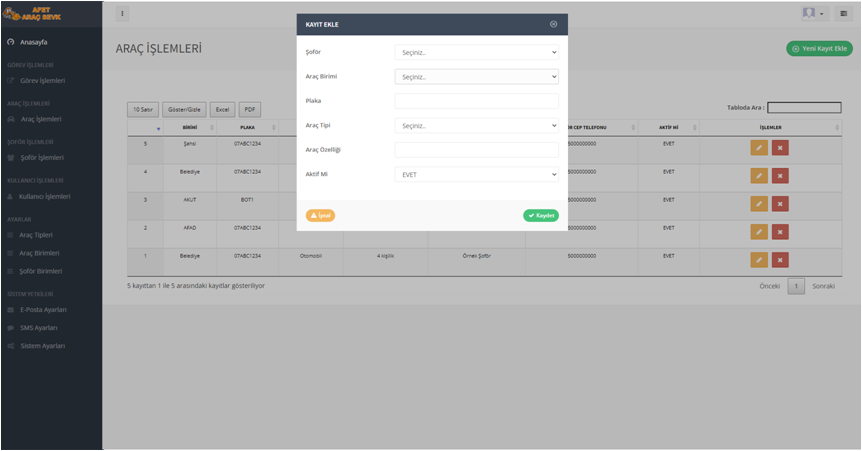Click the top-right menu lines icon

[x=844, y=14]
